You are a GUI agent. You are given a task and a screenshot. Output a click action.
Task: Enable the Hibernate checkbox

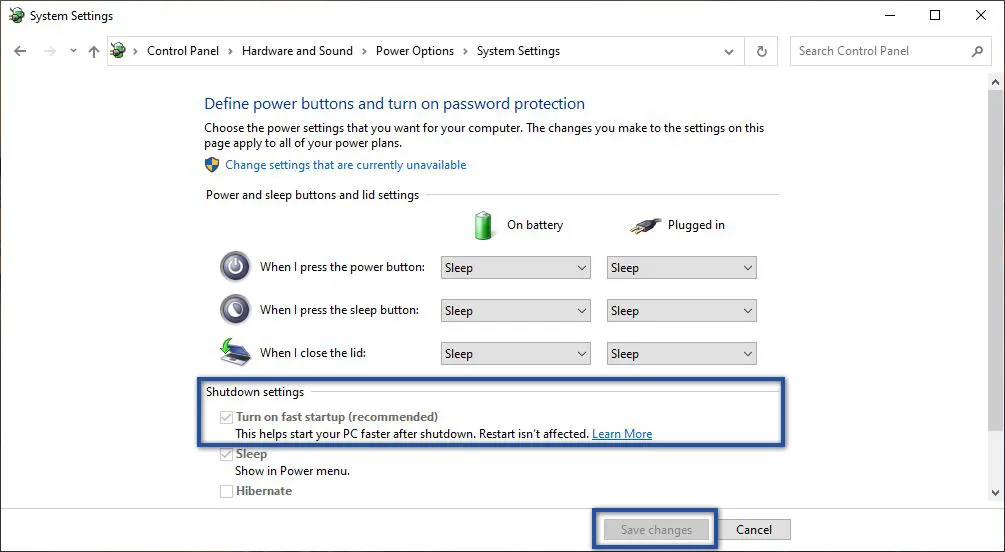pyautogui.click(x=226, y=491)
